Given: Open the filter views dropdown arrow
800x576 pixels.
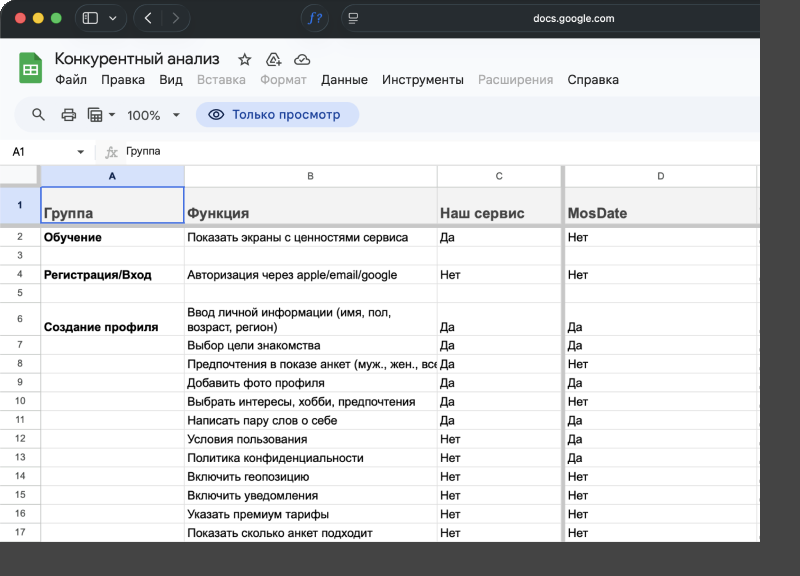Looking at the screenshot, I should point(112,115).
